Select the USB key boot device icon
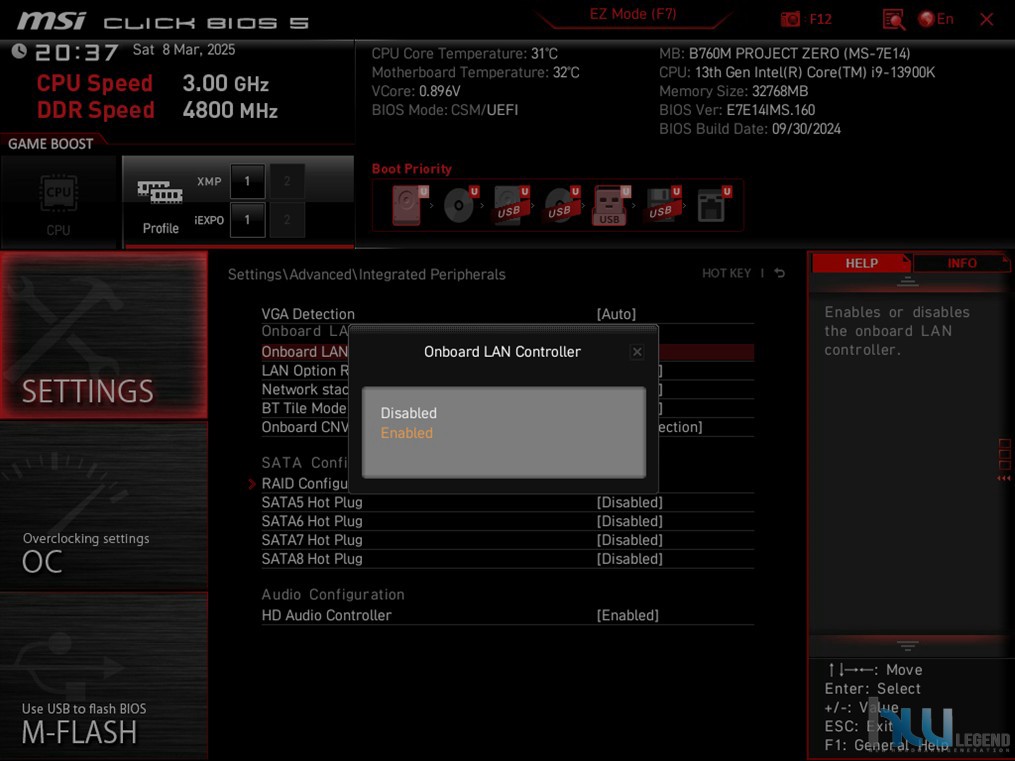Viewport: 1015px width, 761px height. click(611, 205)
